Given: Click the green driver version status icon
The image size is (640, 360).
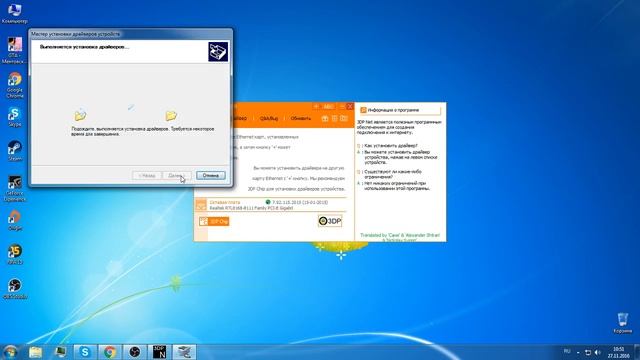Looking at the screenshot, I should coord(268,202).
